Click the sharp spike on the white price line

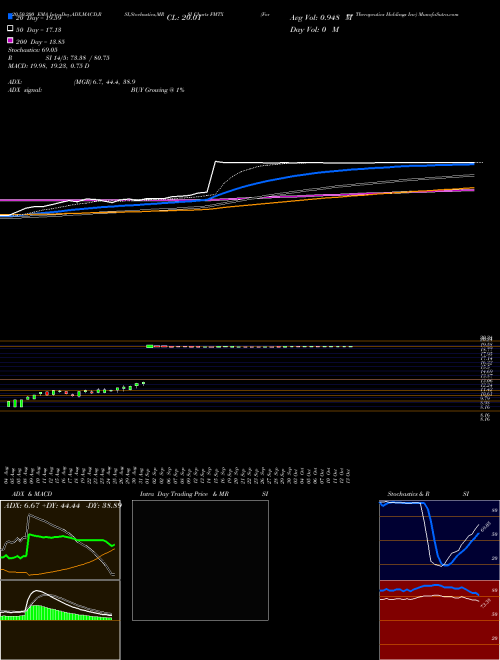point(215,162)
